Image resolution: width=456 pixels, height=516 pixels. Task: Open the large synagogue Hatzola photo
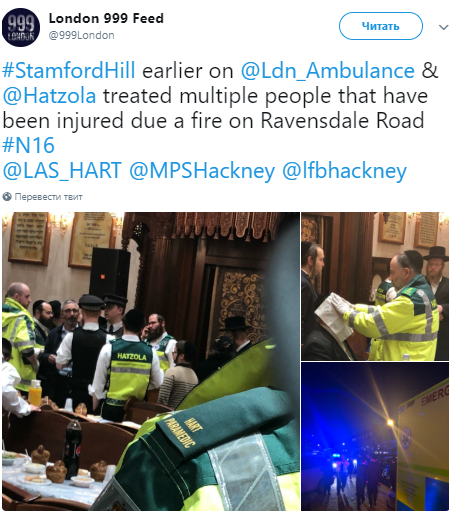pyautogui.click(x=151, y=361)
